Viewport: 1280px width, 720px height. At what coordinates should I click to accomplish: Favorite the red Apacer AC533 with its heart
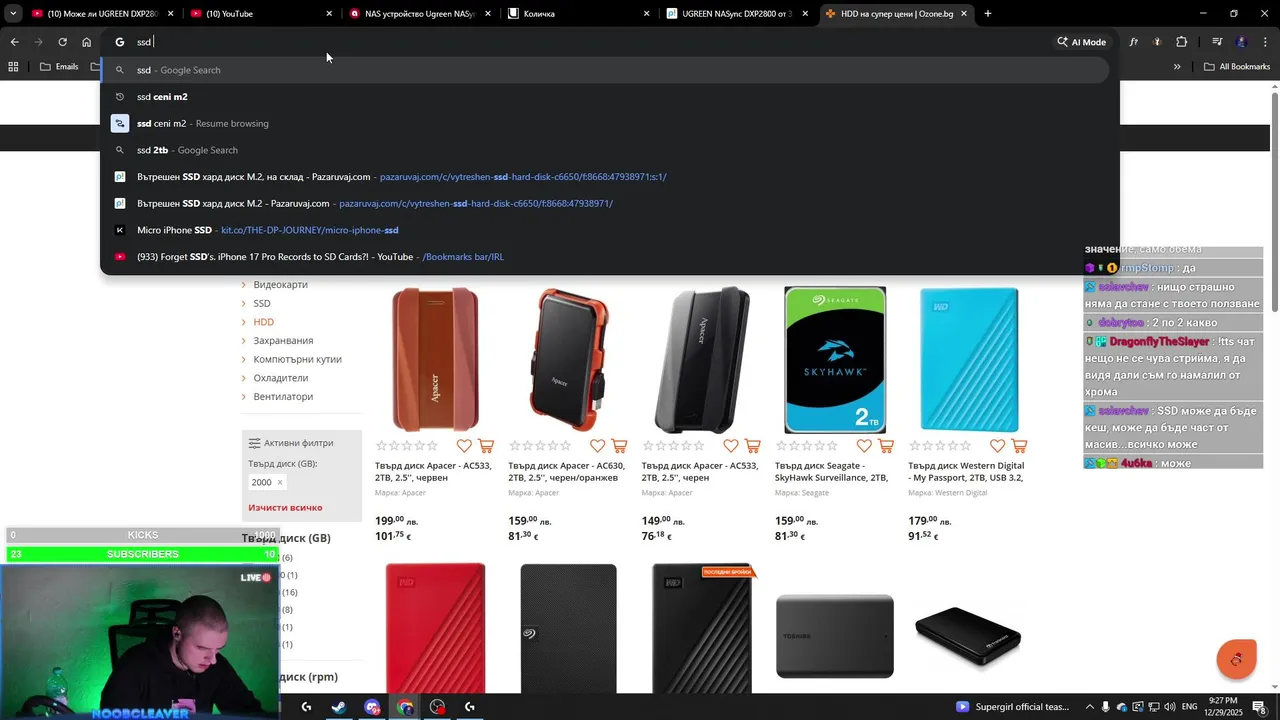click(x=464, y=446)
